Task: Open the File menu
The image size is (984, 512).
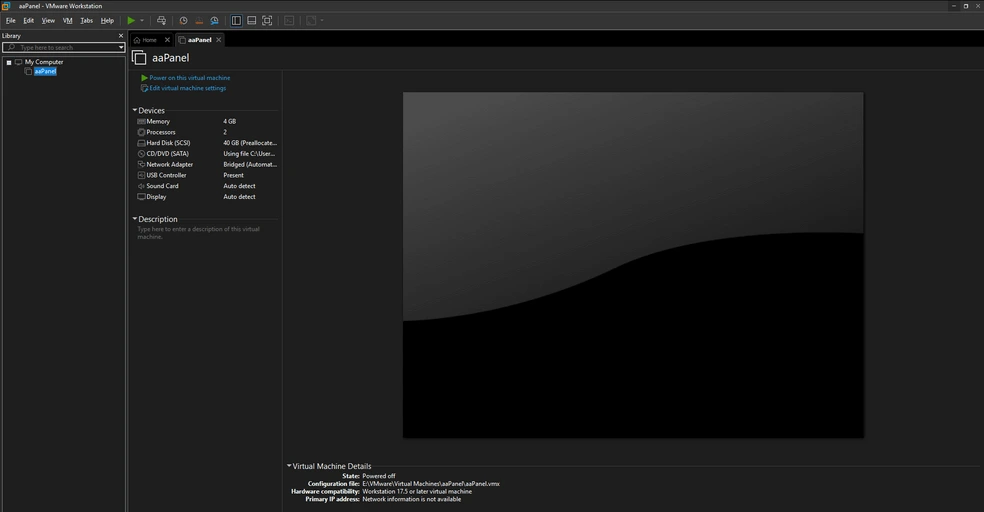Action: pos(11,21)
